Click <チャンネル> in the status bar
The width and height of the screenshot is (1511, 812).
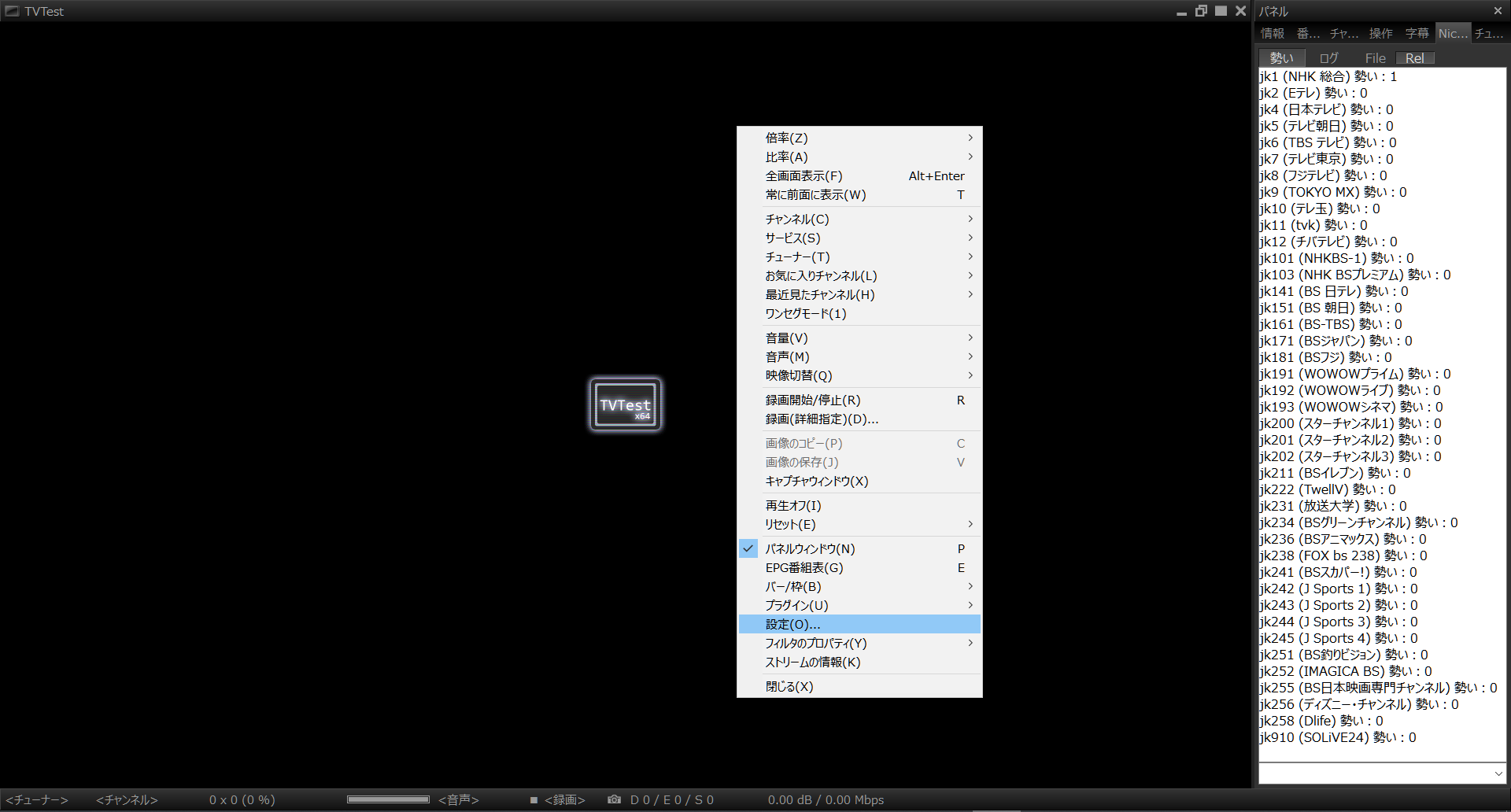point(127,799)
